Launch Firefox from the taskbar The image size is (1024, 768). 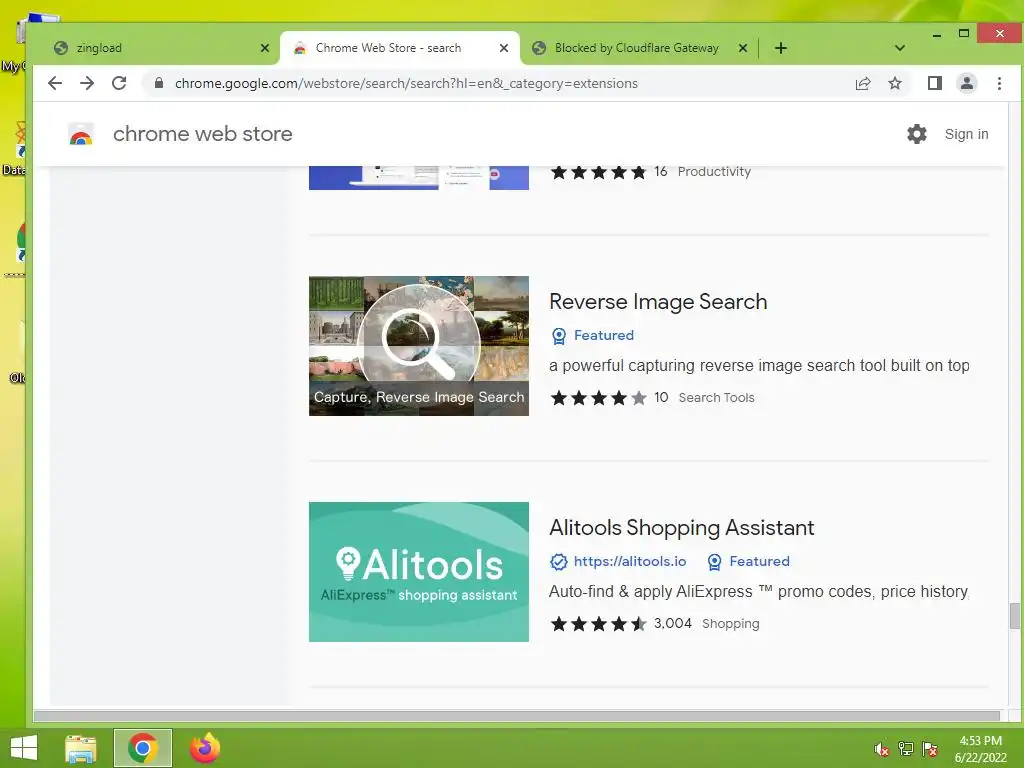coord(204,748)
